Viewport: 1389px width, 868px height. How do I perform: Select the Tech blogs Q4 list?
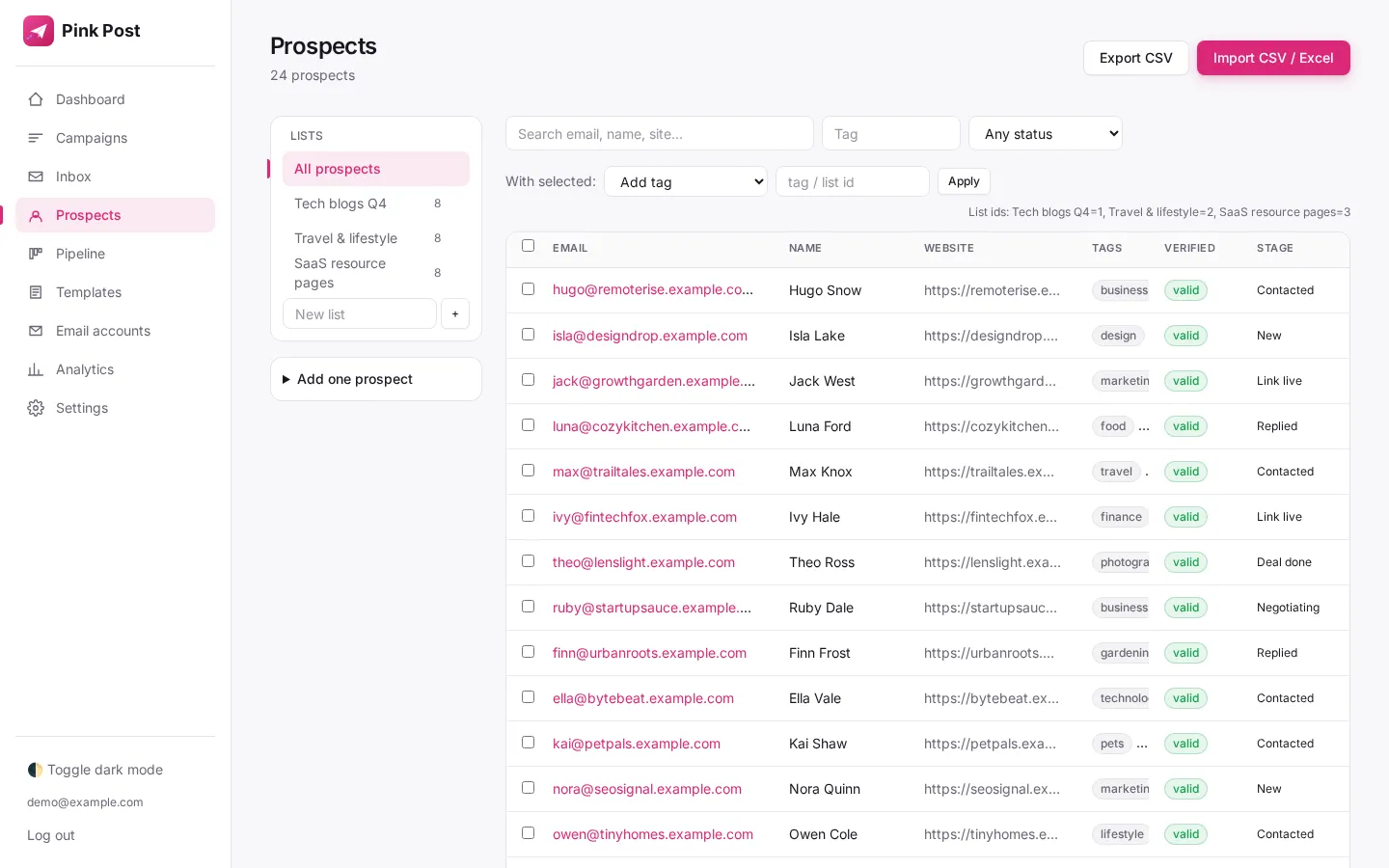pyautogui.click(x=376, y=203)
